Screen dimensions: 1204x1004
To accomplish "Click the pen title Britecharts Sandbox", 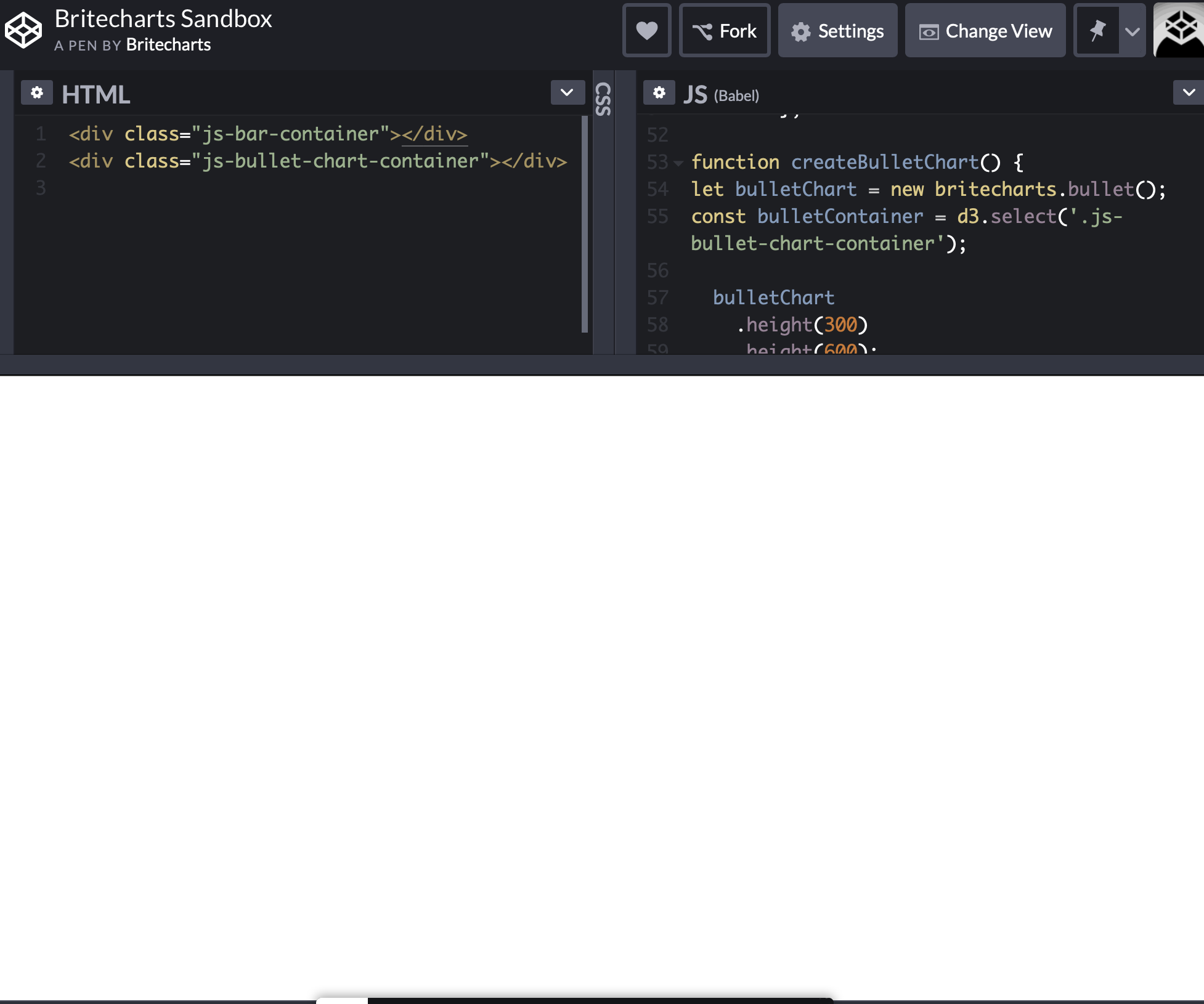I will tap(163, 18).
